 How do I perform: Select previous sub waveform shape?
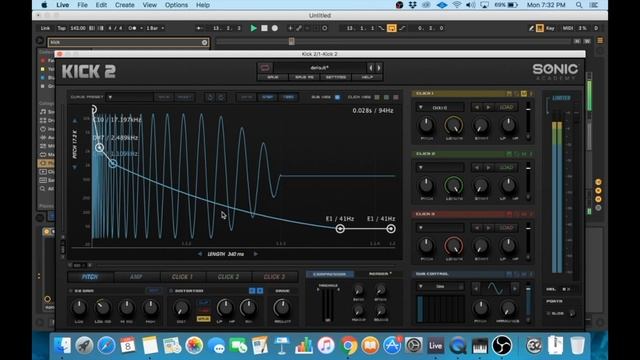tap(476, 289)
